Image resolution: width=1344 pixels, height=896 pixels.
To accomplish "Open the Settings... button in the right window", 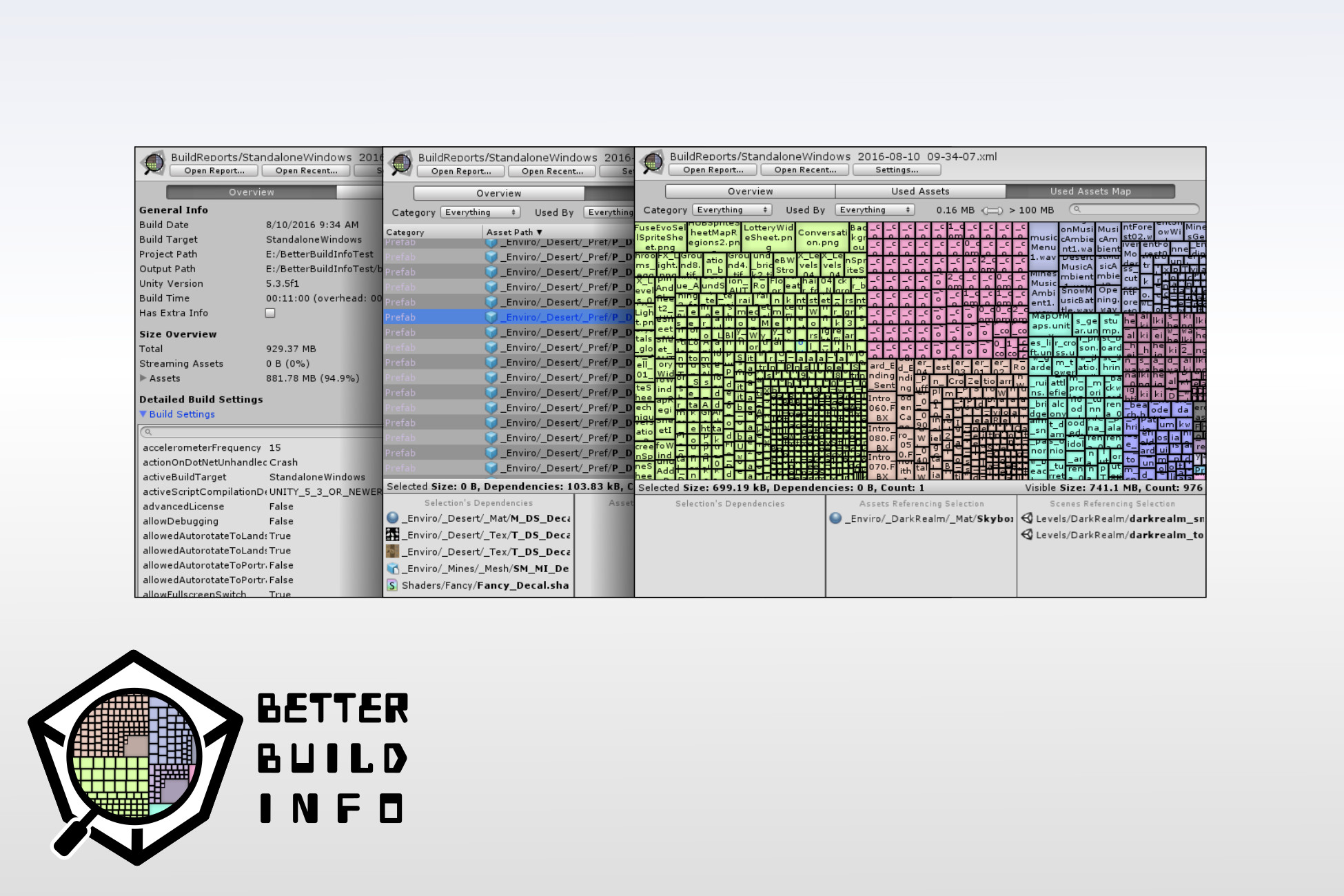I will click(897, 170).
